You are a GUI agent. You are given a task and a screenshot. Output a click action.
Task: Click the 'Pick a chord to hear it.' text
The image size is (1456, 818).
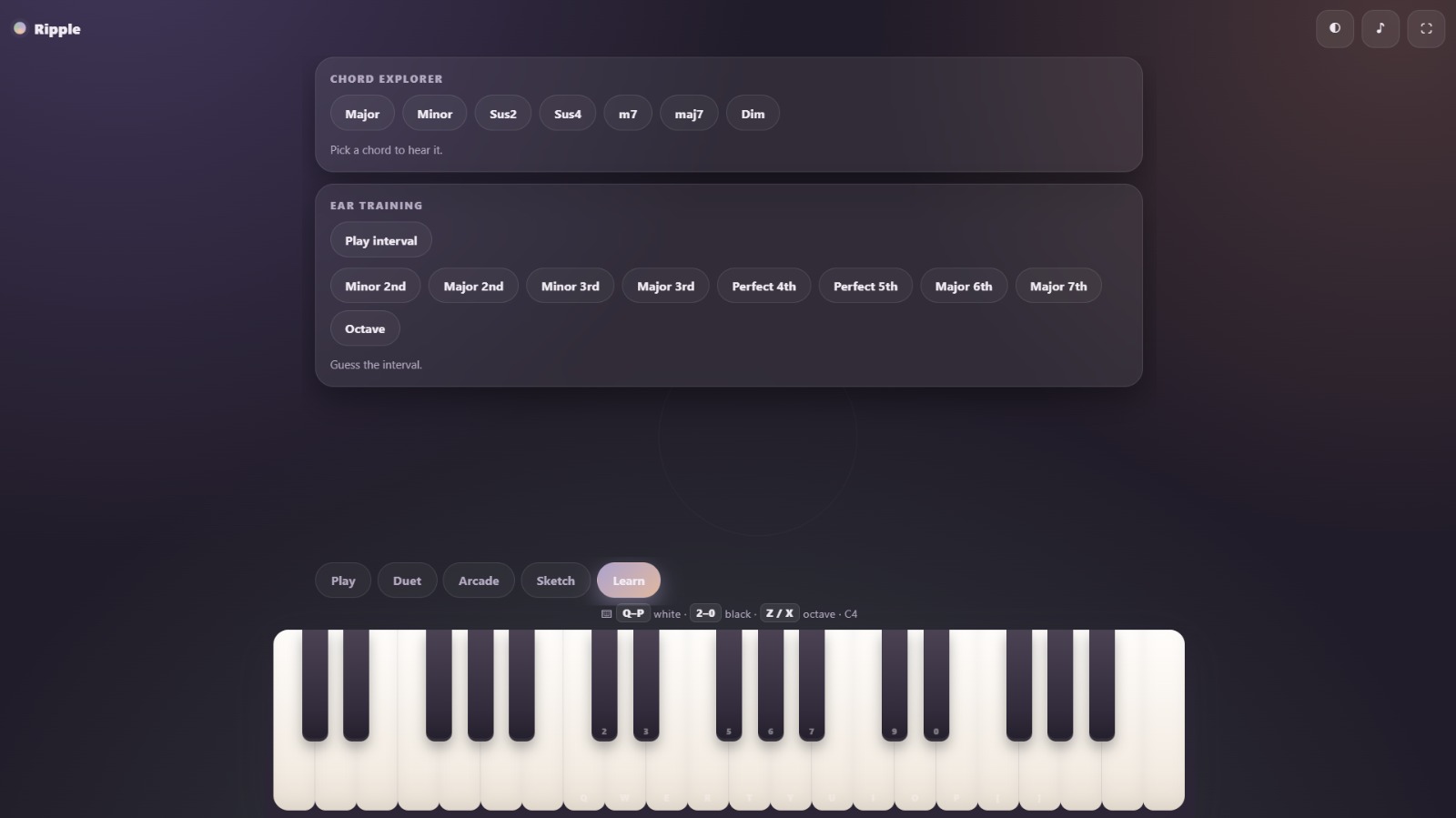pyautogui.click(x=386, y=150)
